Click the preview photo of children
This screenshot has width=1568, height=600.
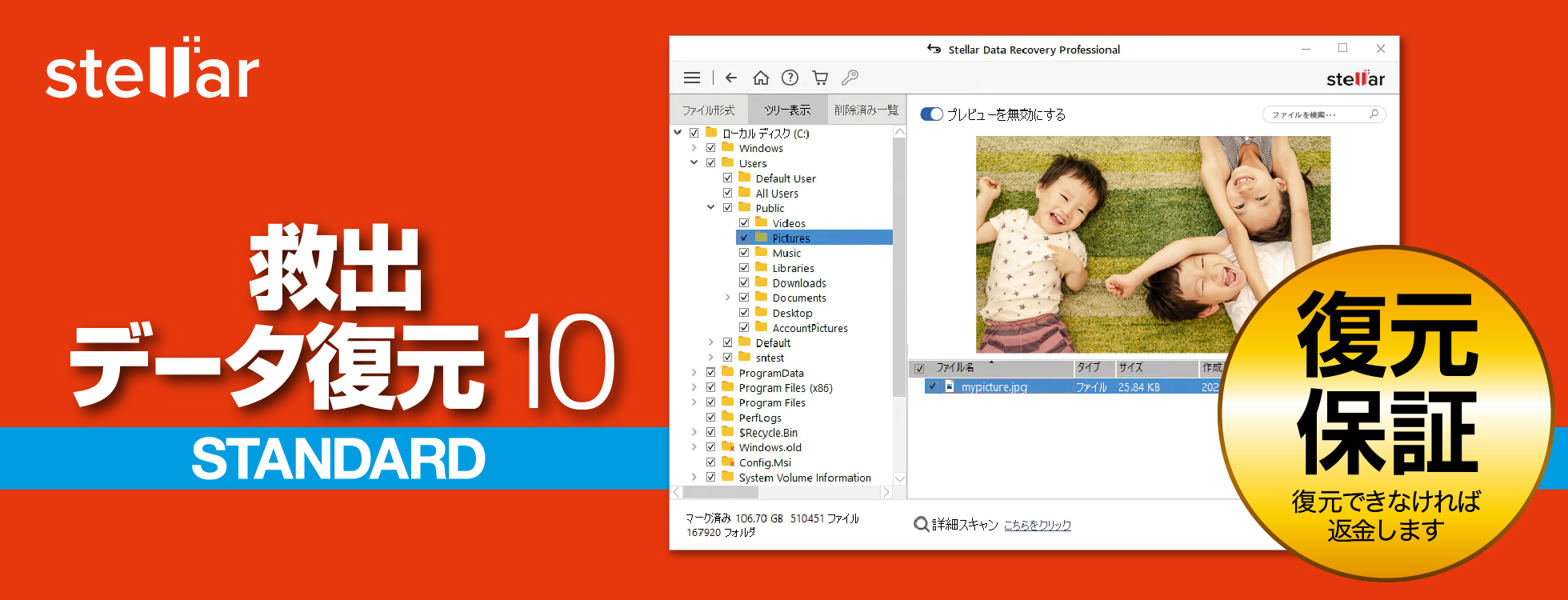click(x=1153, y=244)
